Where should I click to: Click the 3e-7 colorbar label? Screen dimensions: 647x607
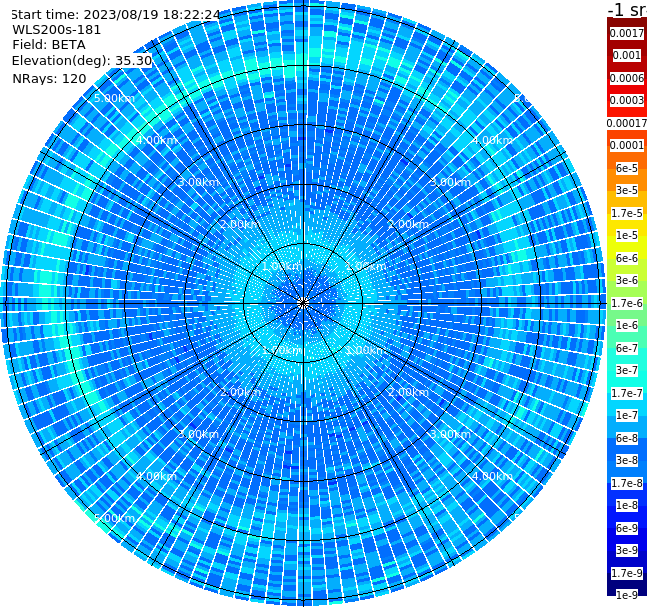point(627,370)
